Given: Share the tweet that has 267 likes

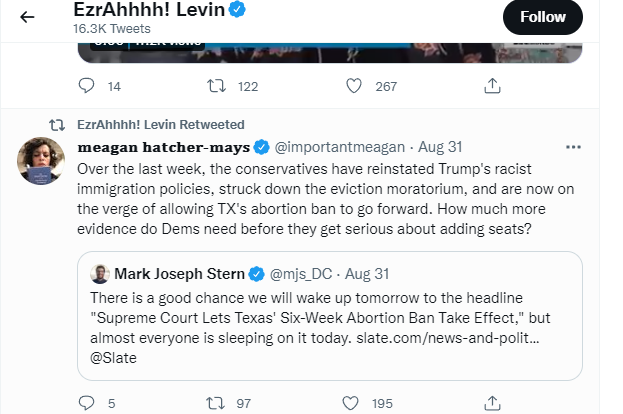Looking at the screenshot, I should coord(492,86).
